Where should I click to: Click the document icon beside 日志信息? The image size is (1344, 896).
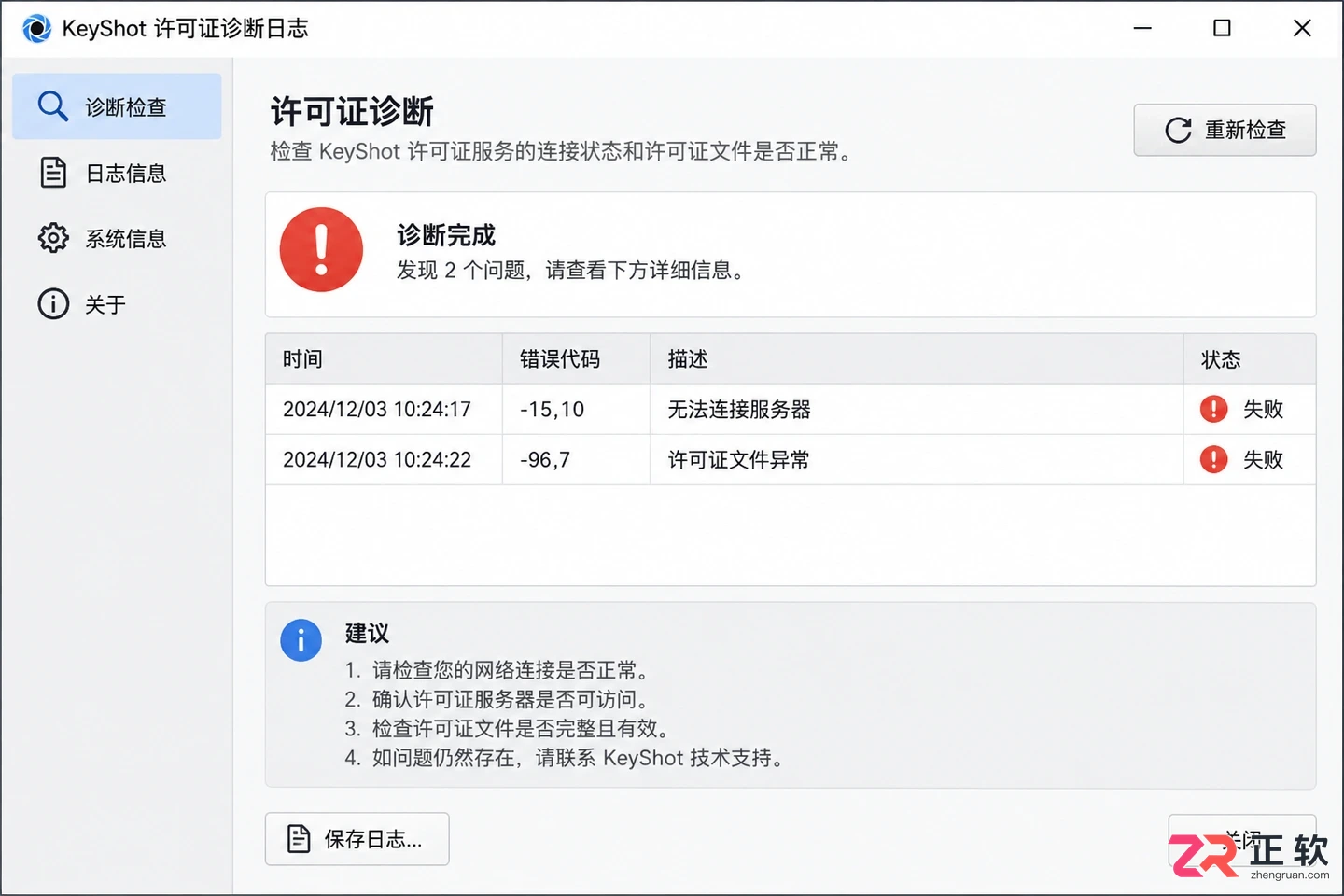tap(53, 173)
